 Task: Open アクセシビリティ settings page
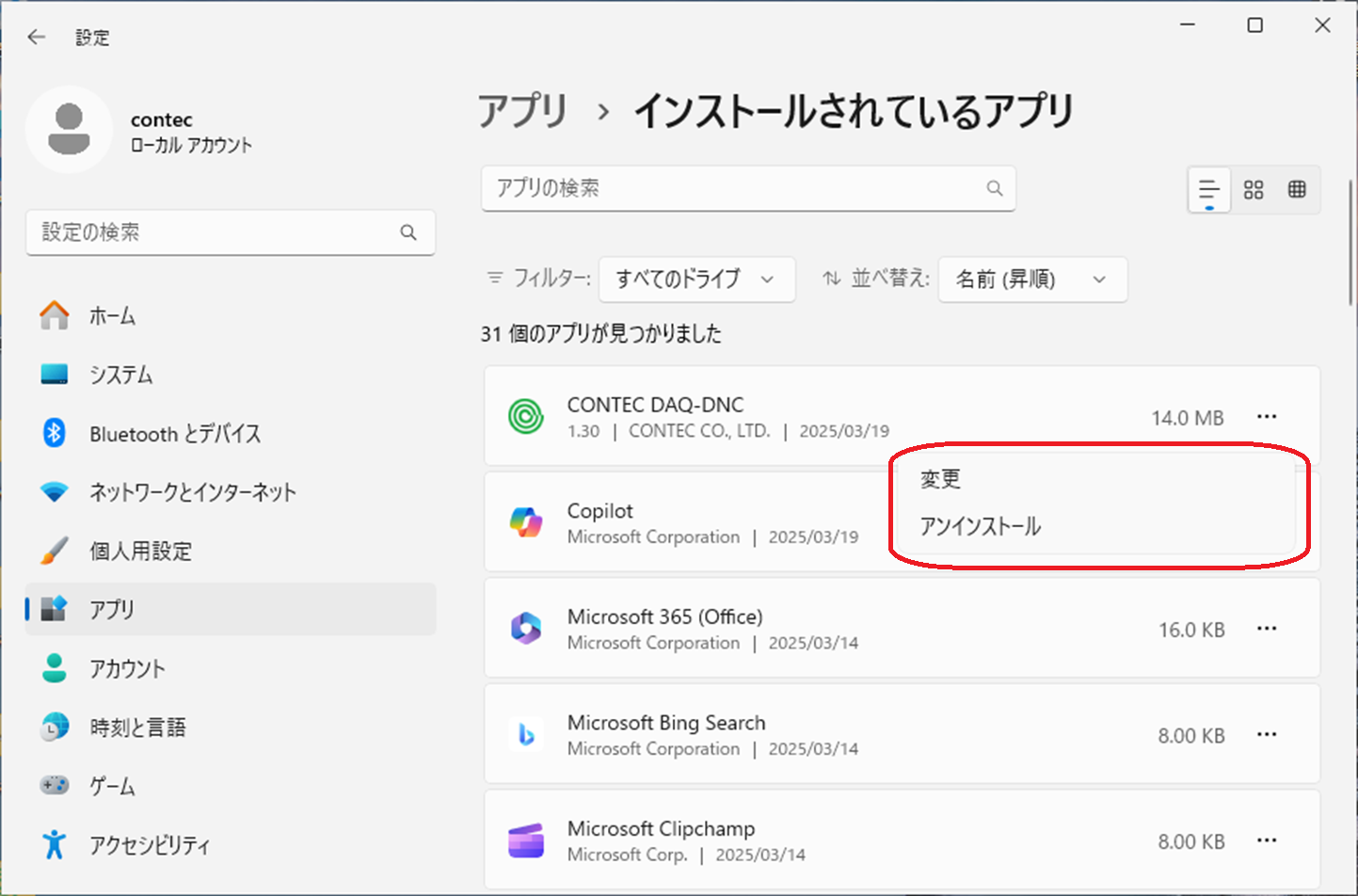tap(231, 844)
